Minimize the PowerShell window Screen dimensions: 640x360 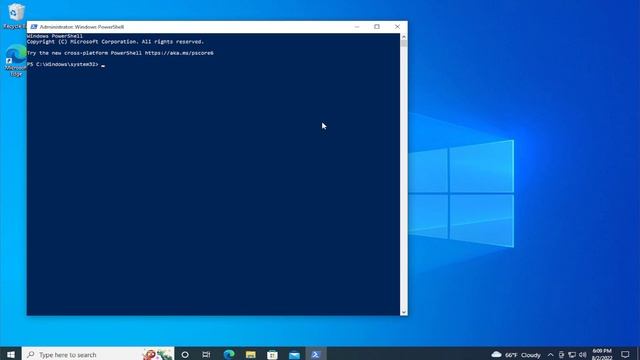tap(357, 27)
